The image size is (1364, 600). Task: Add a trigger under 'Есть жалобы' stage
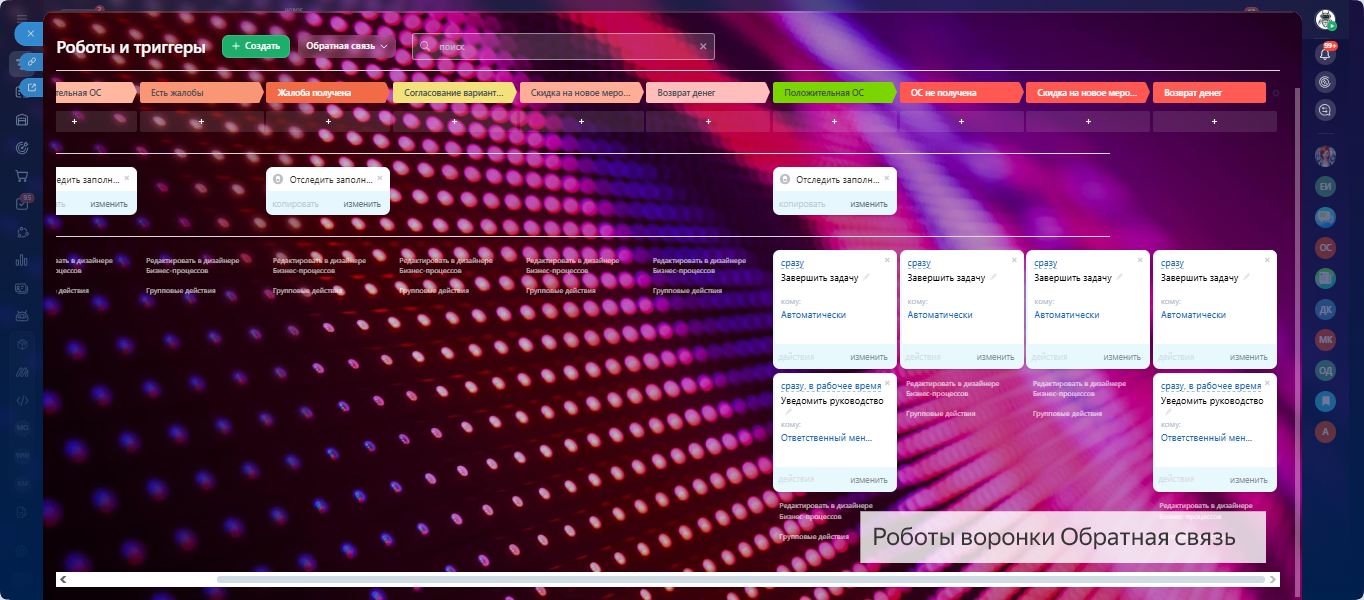pyautogui.click(x=201, y=122)
